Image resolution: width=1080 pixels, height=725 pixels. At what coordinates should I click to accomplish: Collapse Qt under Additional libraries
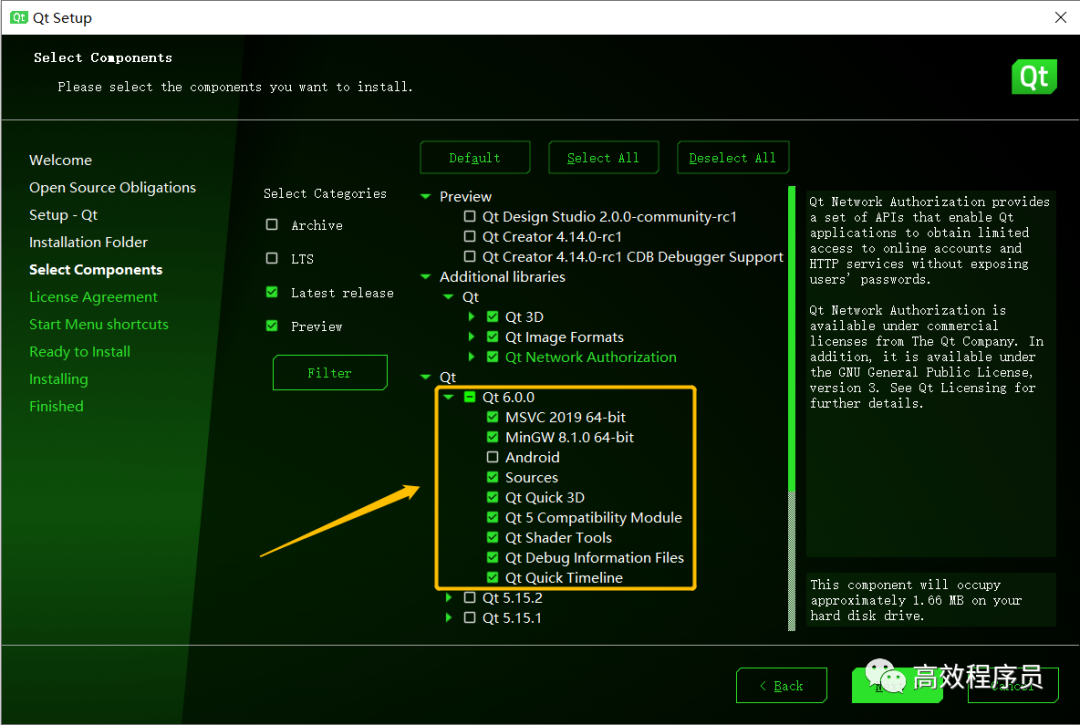click(x=448, y=297)
